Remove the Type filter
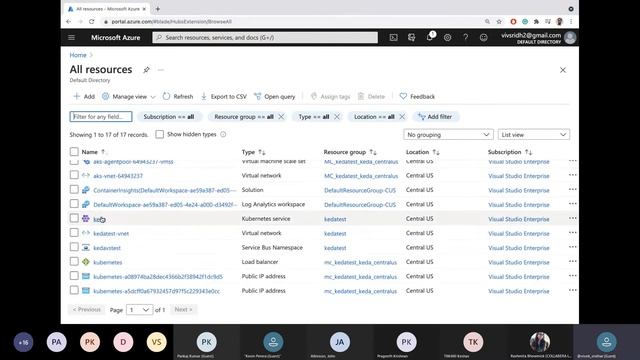The image size is (640, 360). tap(337, 117)
